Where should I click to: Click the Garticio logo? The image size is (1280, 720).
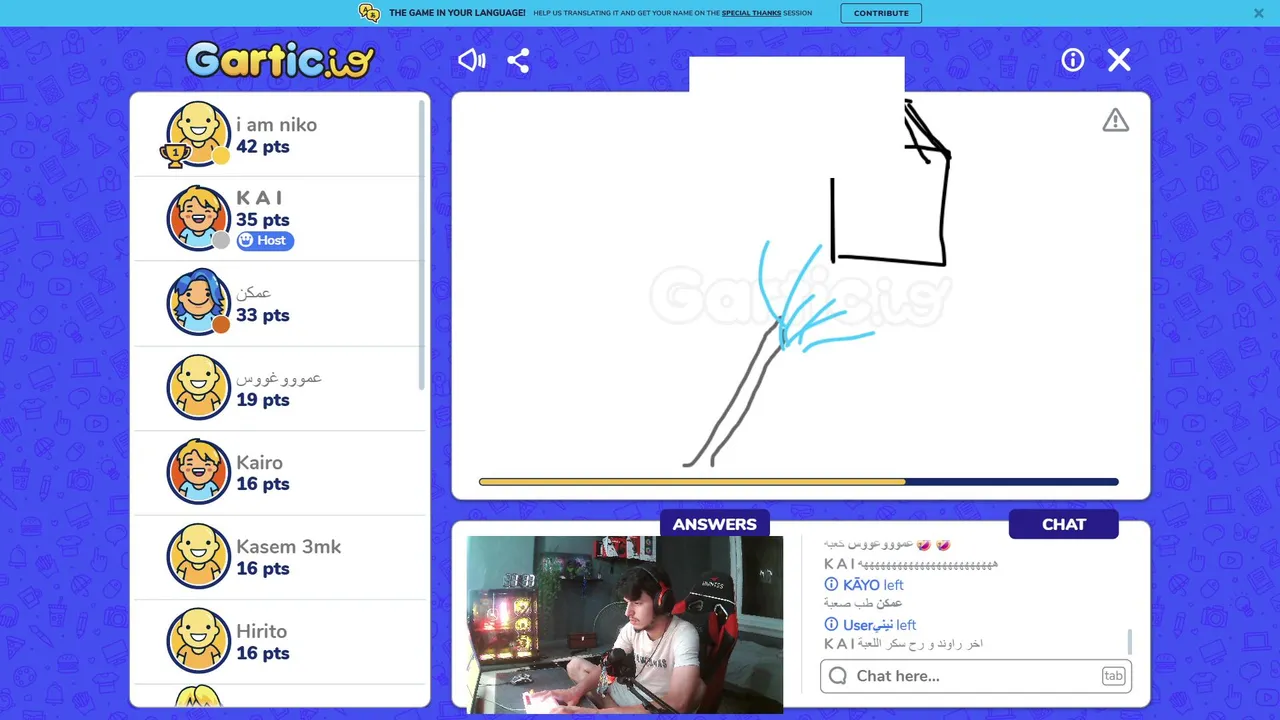coord(280,60)
